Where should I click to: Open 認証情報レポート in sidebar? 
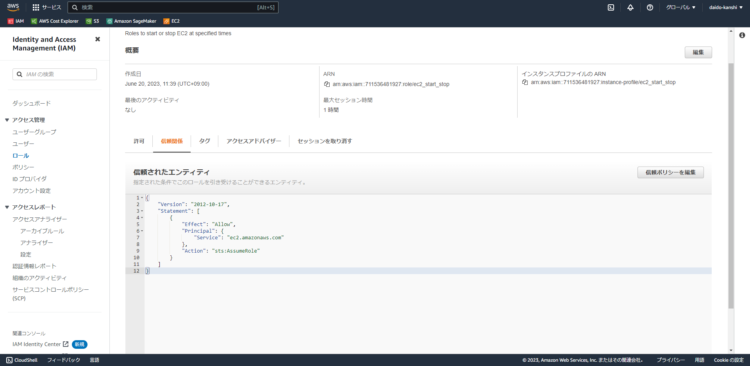[x=34, y=266]
